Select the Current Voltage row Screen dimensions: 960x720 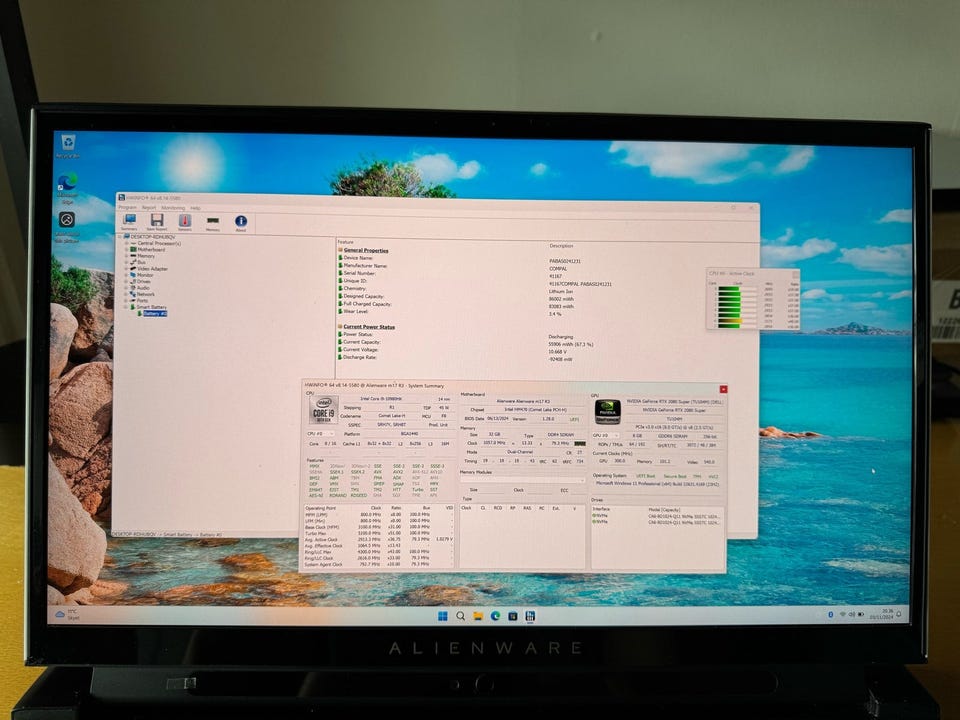click(453, 350)
